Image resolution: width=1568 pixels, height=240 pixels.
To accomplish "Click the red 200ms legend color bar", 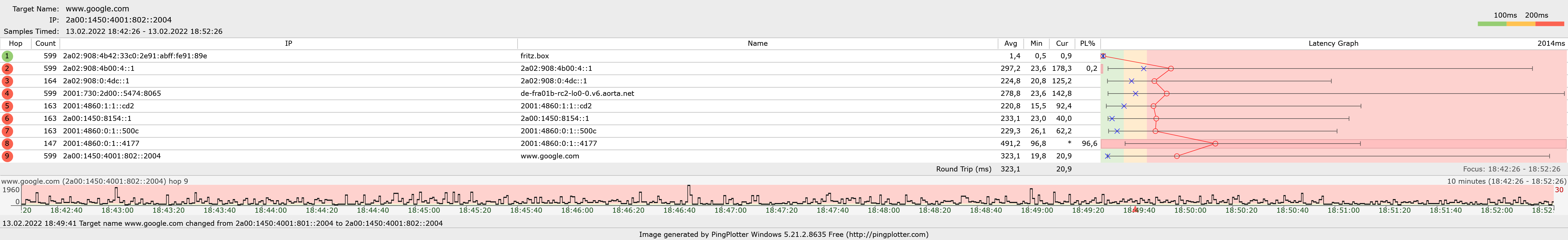I will (1549, 24).
